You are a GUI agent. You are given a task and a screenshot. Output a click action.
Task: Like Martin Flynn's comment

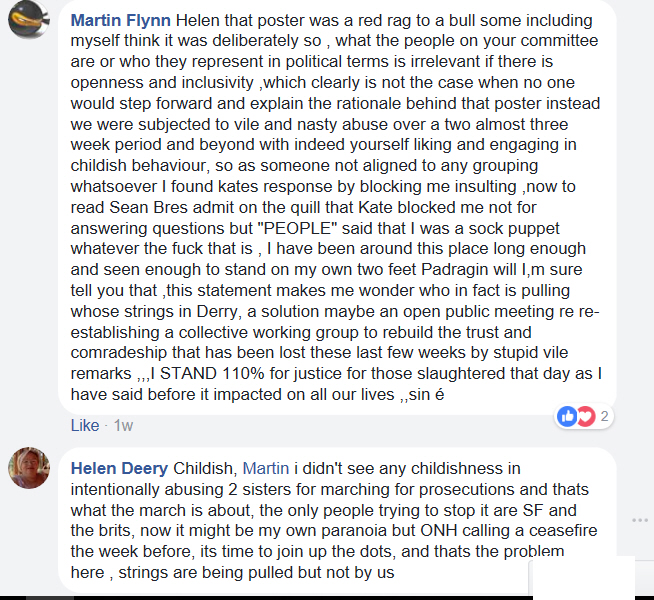85,425
